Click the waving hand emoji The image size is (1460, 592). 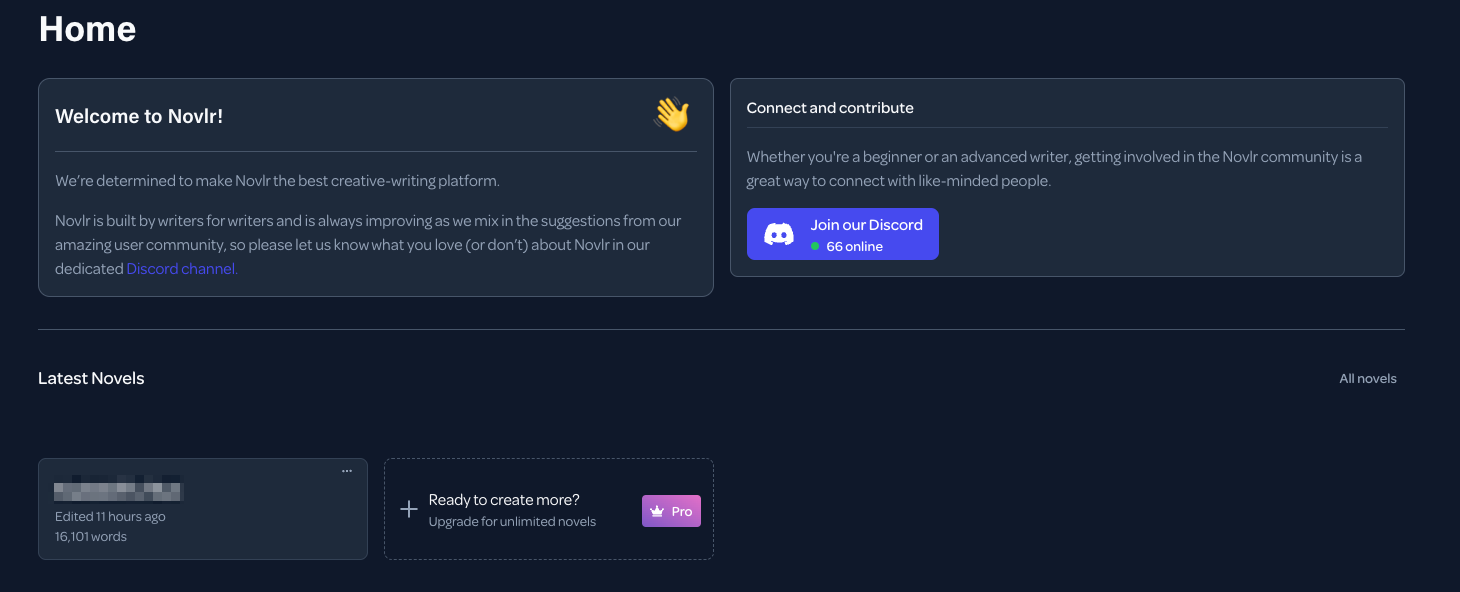[671, 114]
